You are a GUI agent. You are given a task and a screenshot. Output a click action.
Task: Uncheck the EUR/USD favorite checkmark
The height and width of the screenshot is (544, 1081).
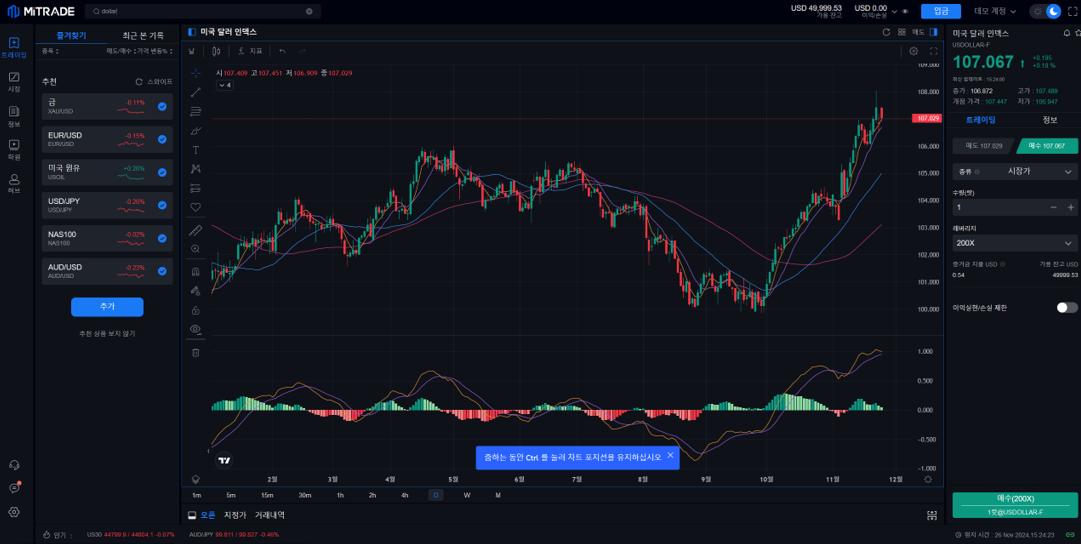pyautogui.click(x=162, y=139)
